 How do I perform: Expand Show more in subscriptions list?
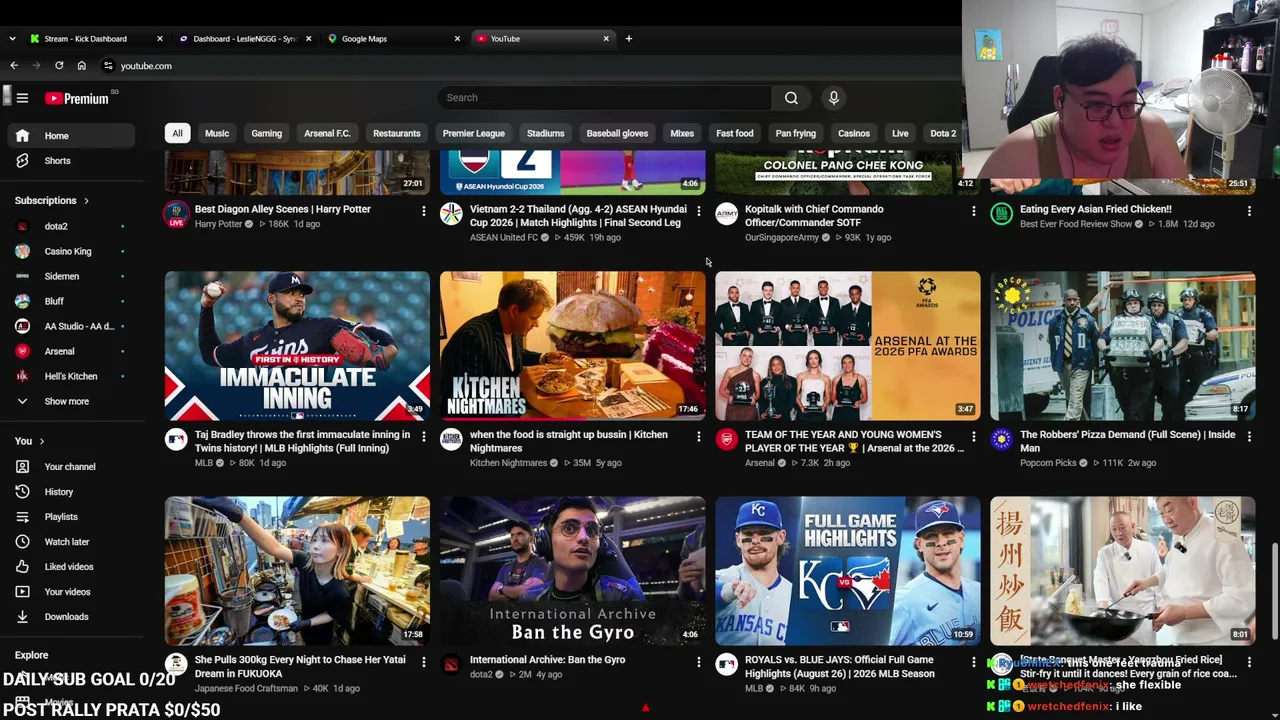point(70,402)
